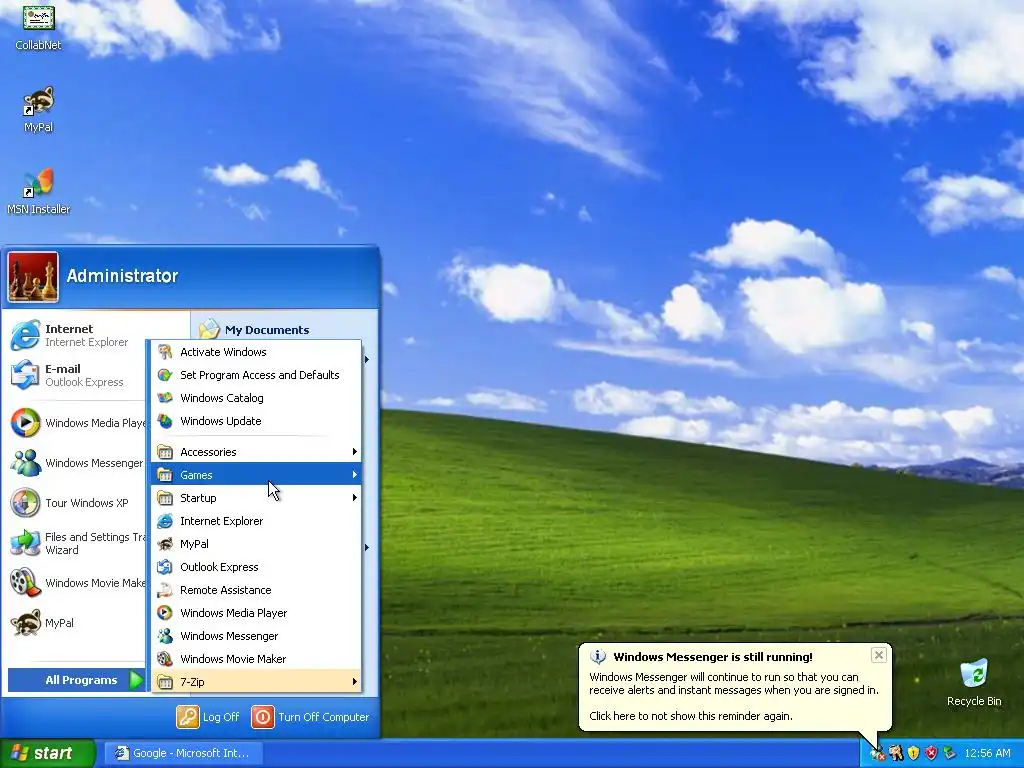The height and width of the screenshot is (768, 1024).
Task: Expand the Startup submenu
Action: pos(256,498)
